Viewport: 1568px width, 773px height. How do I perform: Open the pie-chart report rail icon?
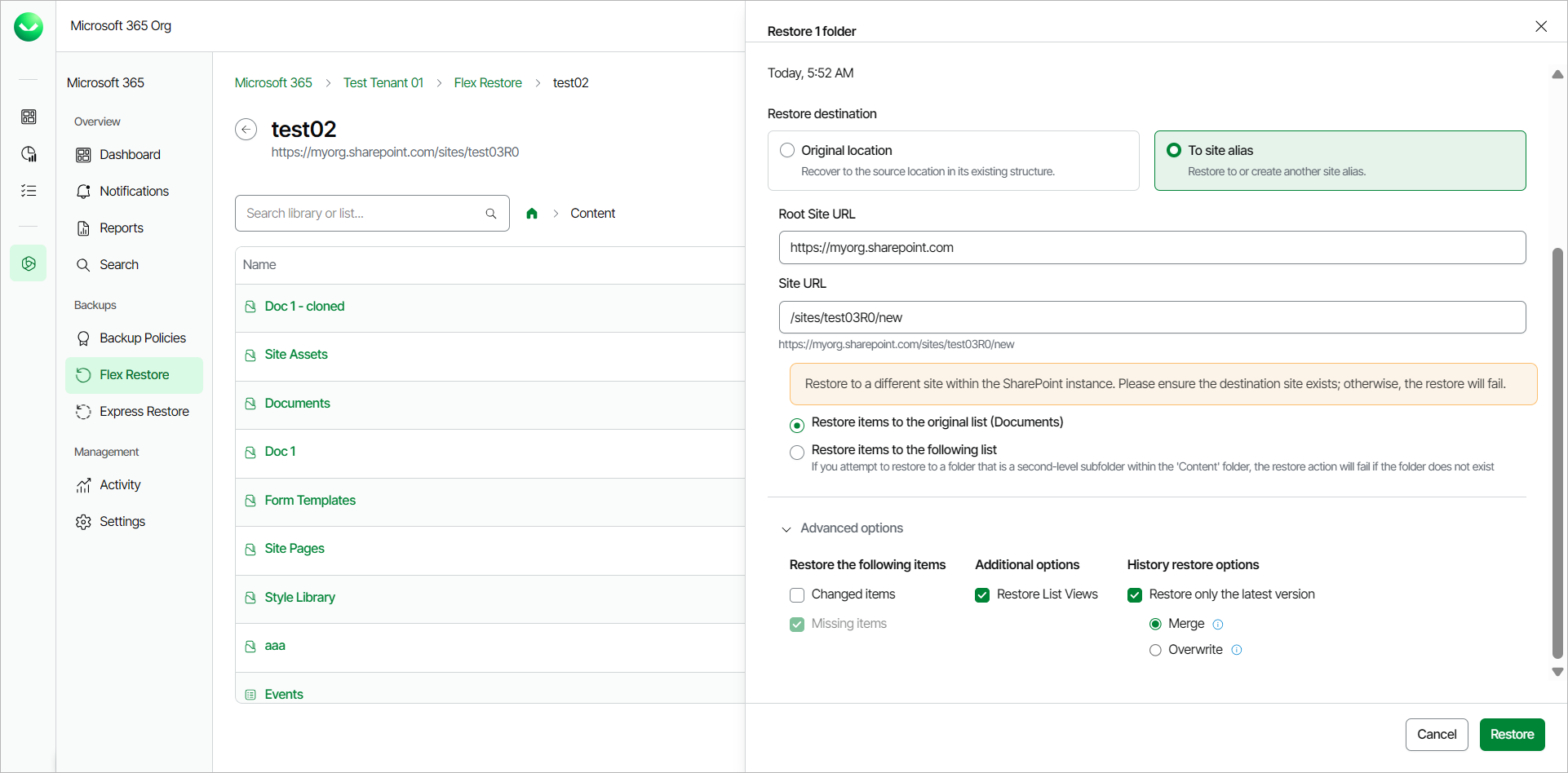29,154
